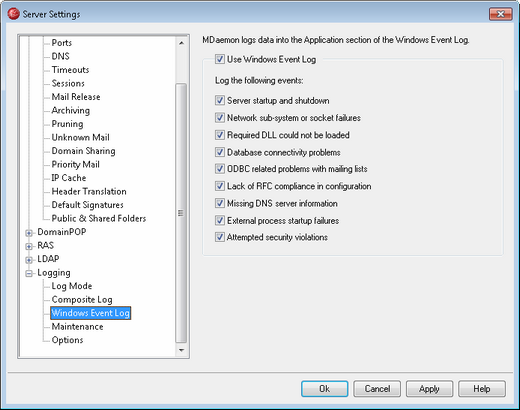Confirm settings with the Ok button
Screen dimensions: 520x410
325,389
